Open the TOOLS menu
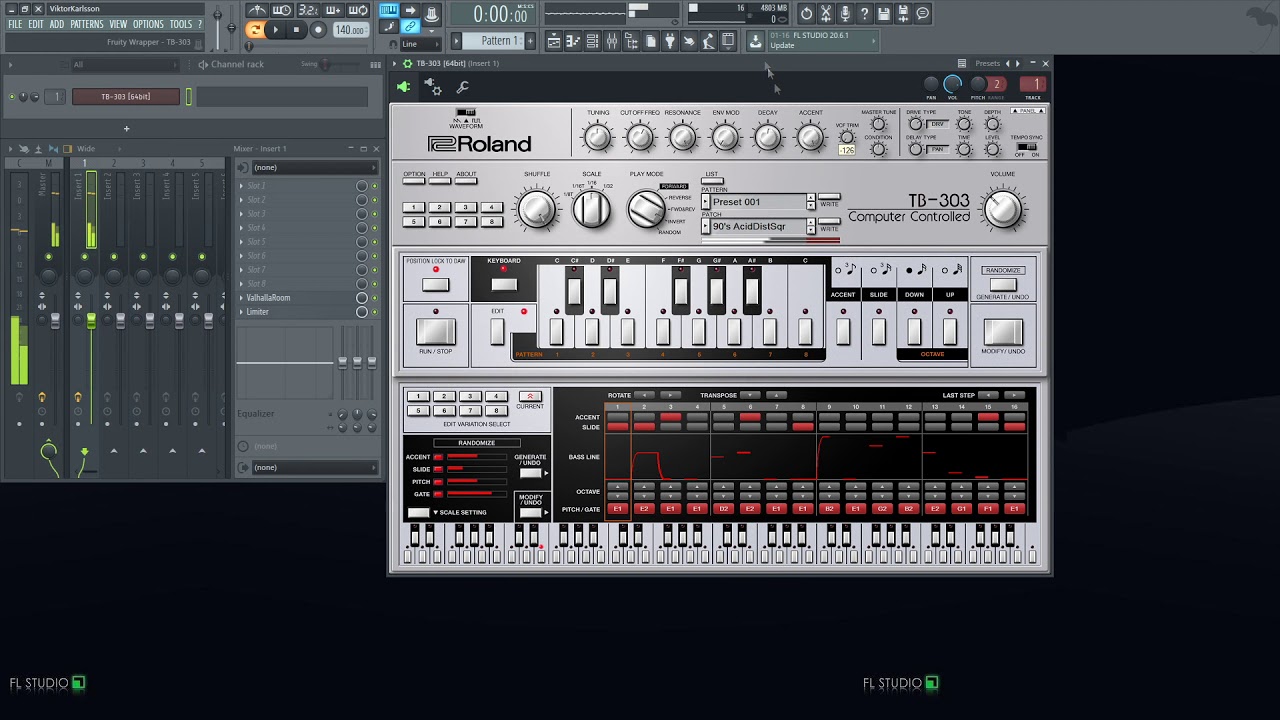Viewport: 1280px width, 720px height. [x=181, y=24]
